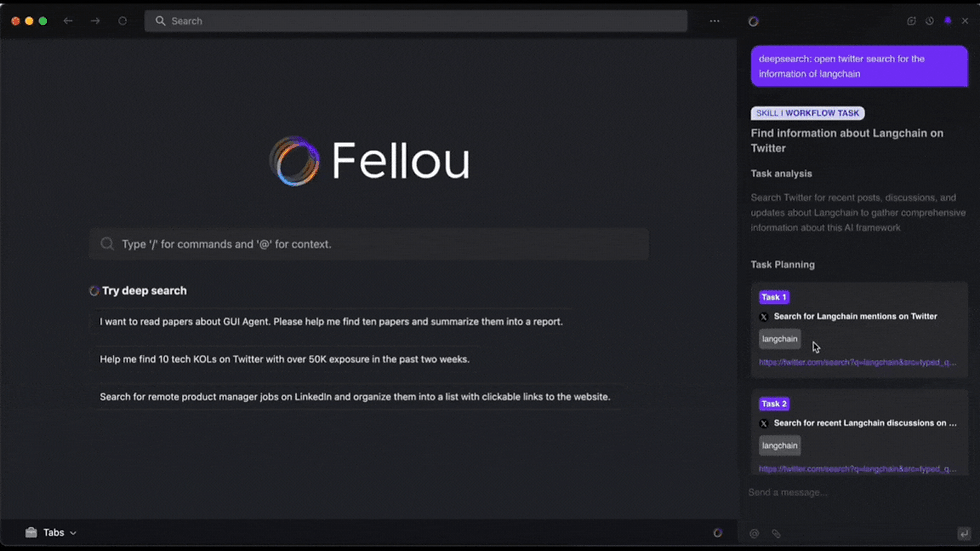The image size is (980, 551).
Task: Click the purple notification bell icon
Action: click(x=948, y=21)
